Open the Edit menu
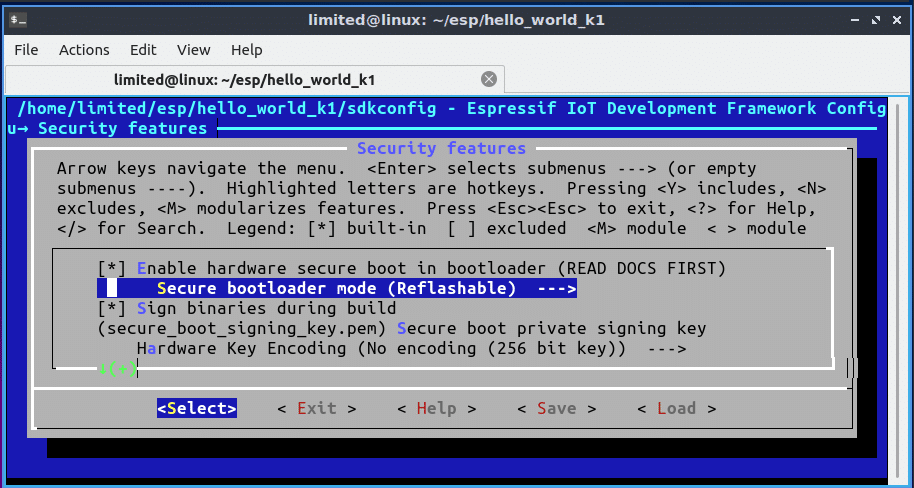The width and height of the screenshot is (914, 488). tap(143, 49)
